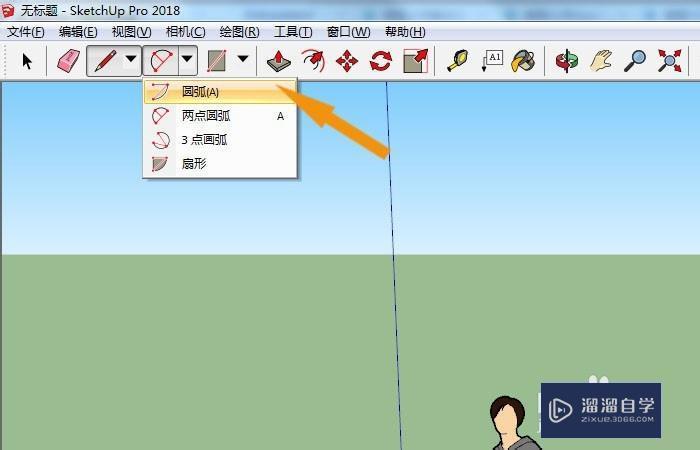700x450 pixels.
Task: Select the Tape Measure tool
Action: (458, 61)
